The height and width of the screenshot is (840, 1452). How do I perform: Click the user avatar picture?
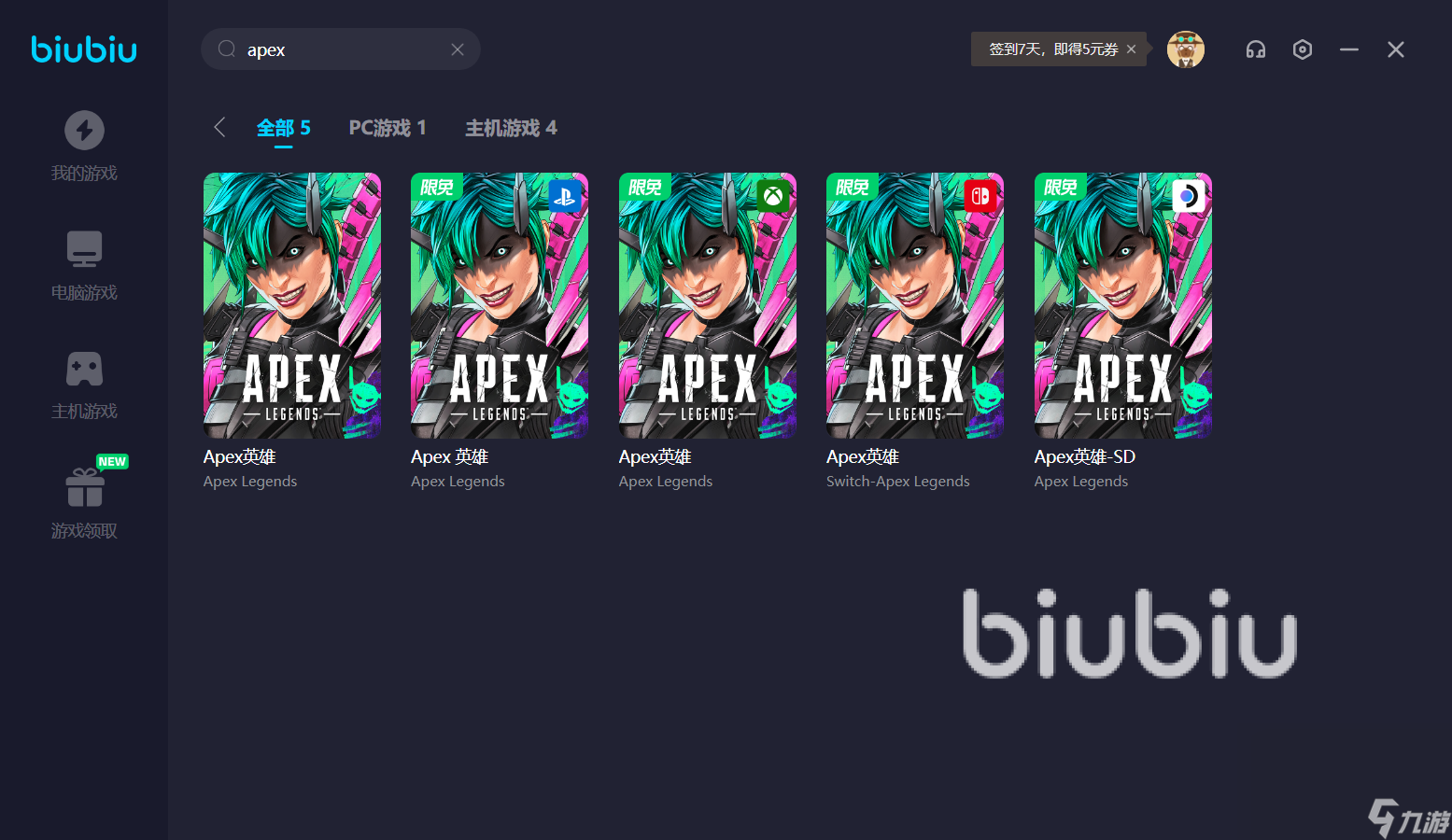click(x=1186, y=49)
